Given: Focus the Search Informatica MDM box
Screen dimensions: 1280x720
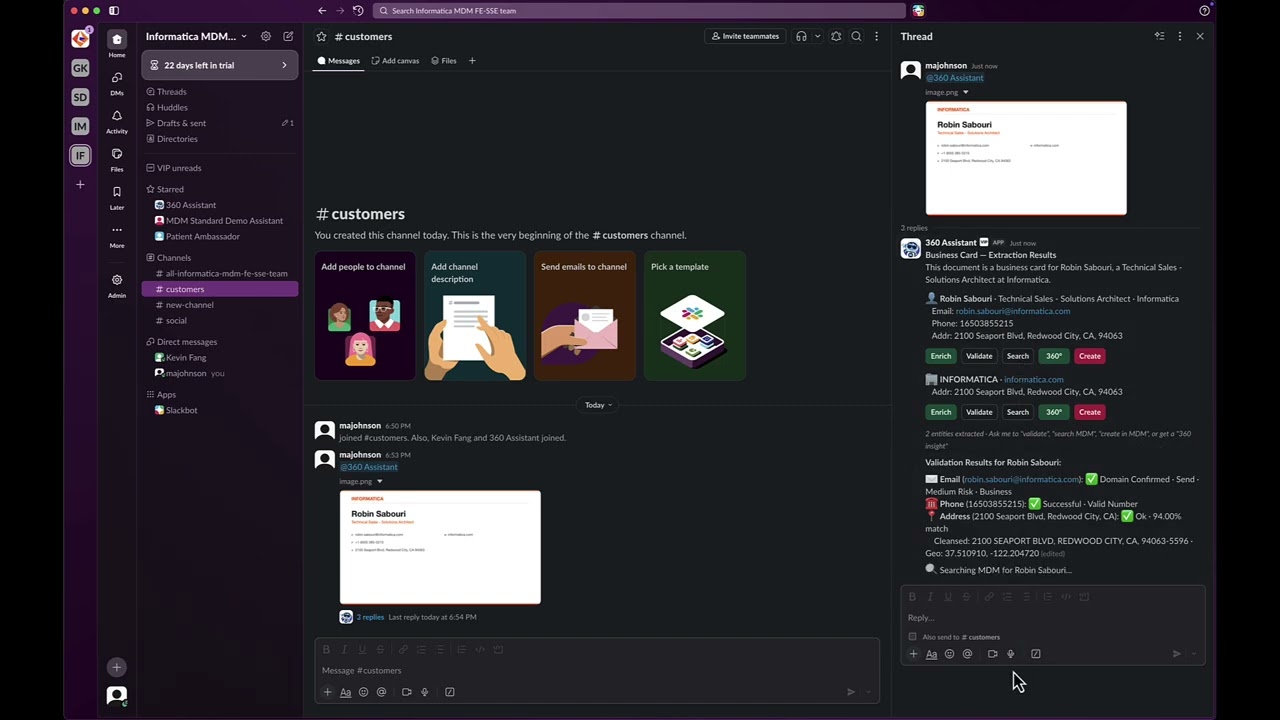Looking at the screenshot, I should tap(640, 11).
